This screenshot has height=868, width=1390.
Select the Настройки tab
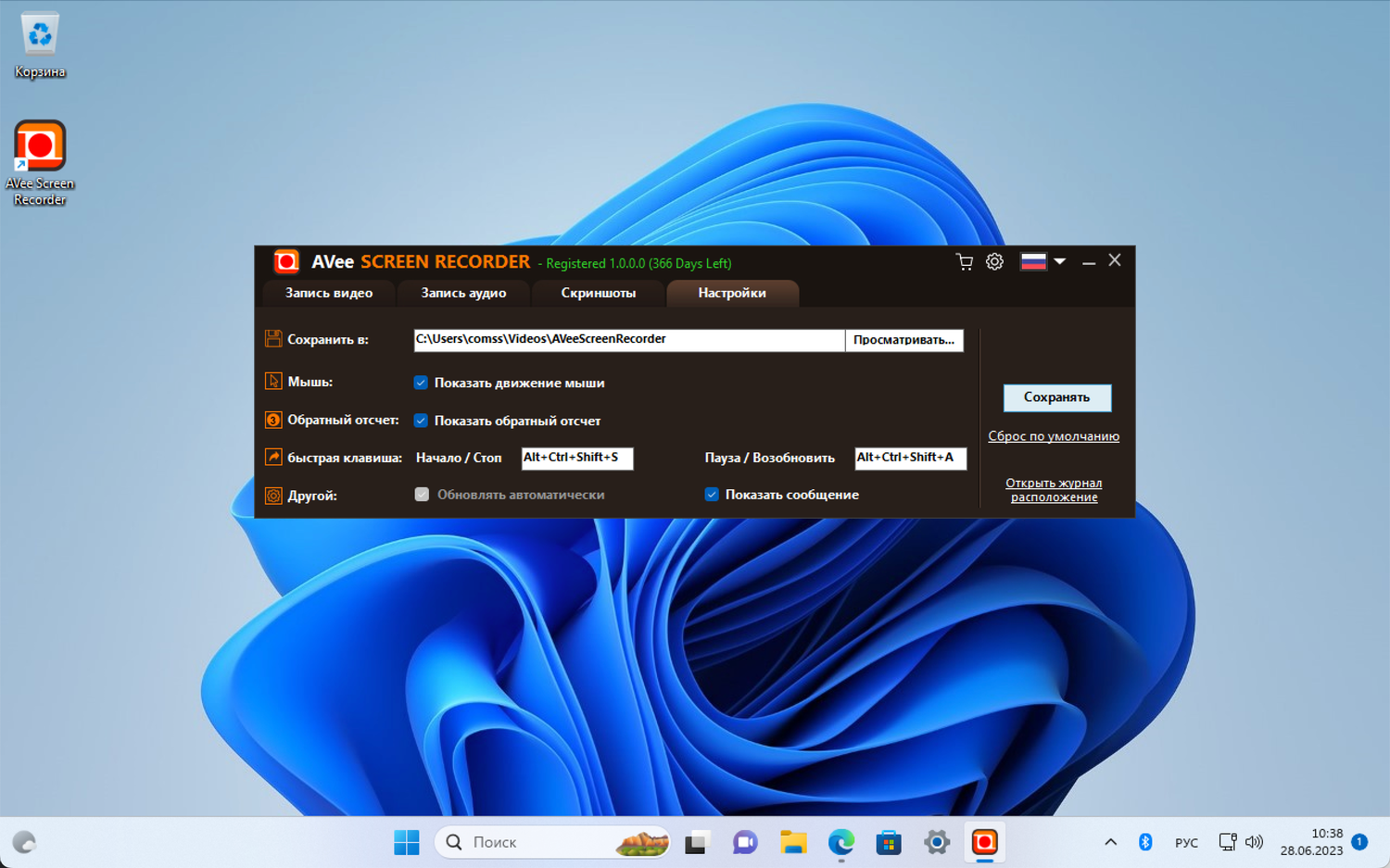point(732,293)
